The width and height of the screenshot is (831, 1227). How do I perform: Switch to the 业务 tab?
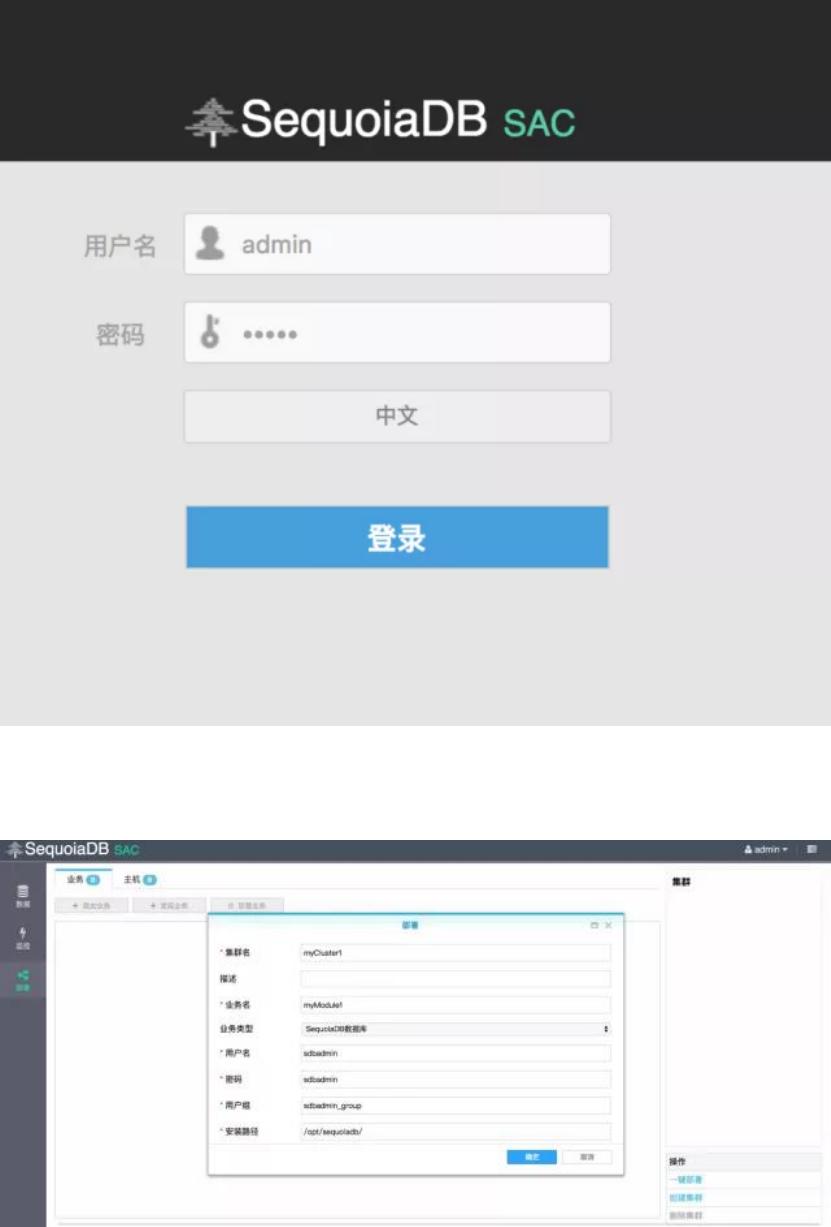tap(82, 879)
